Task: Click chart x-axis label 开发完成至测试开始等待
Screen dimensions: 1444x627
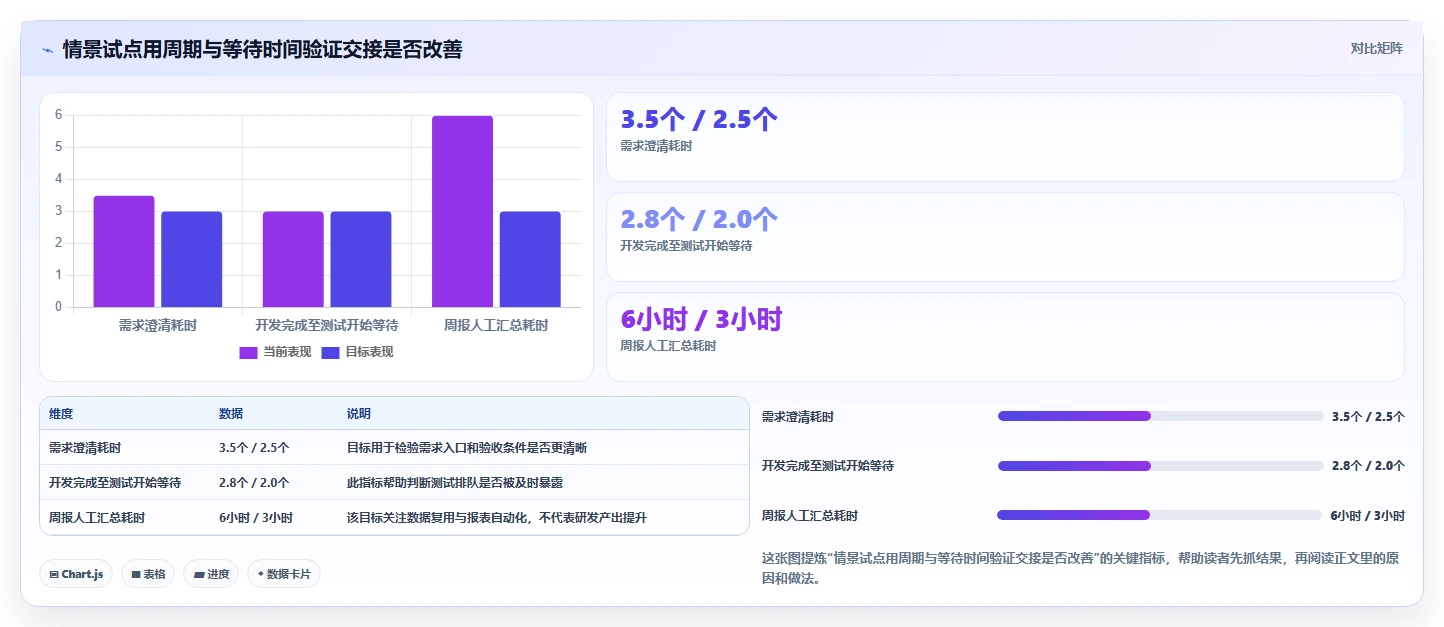Action: 327,325
